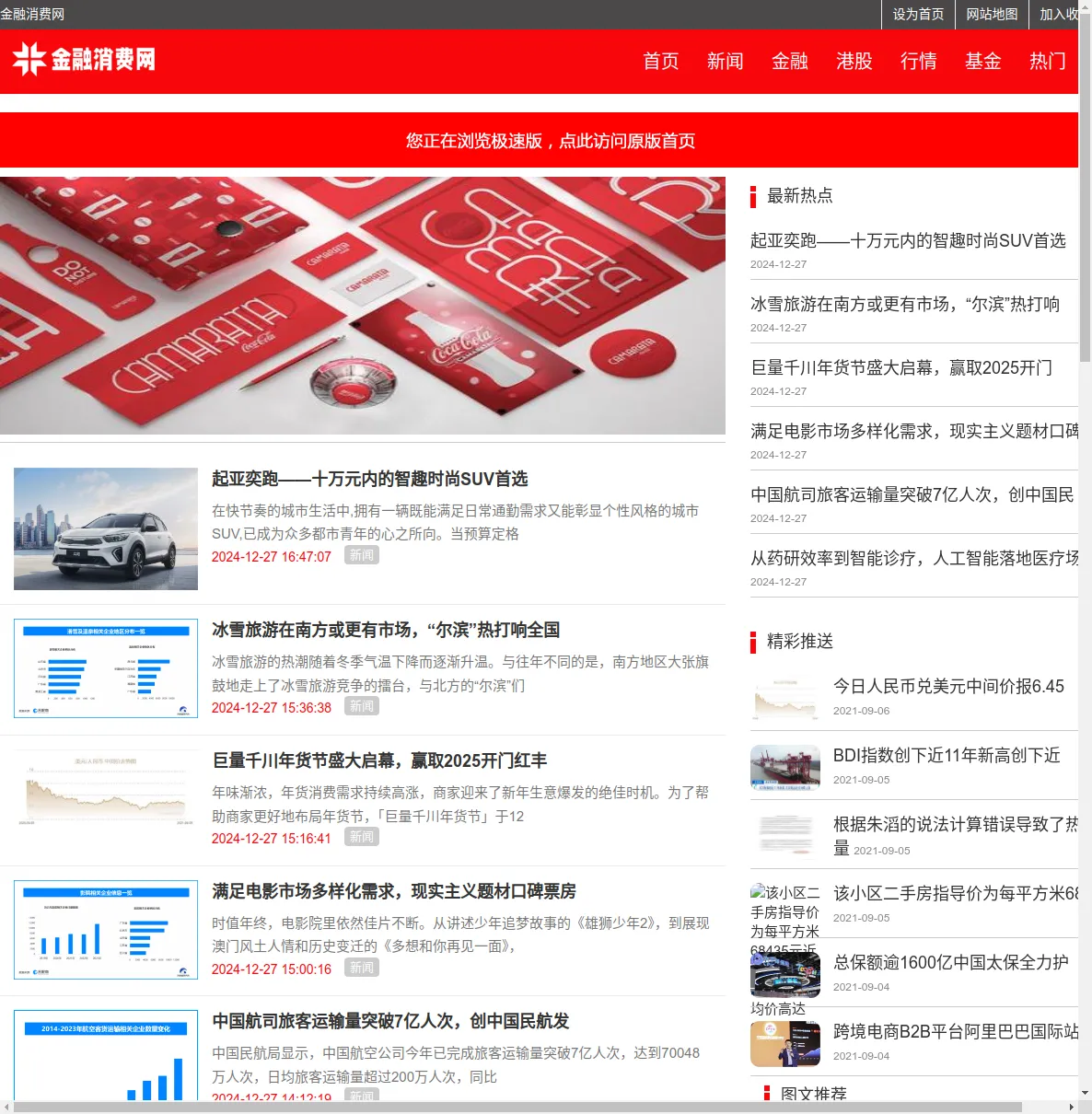Image resolution: width=1092 pixels, height=1114 pixels.
Task: Go to the 金融 navigation section
Action: (x=790, y=61)
